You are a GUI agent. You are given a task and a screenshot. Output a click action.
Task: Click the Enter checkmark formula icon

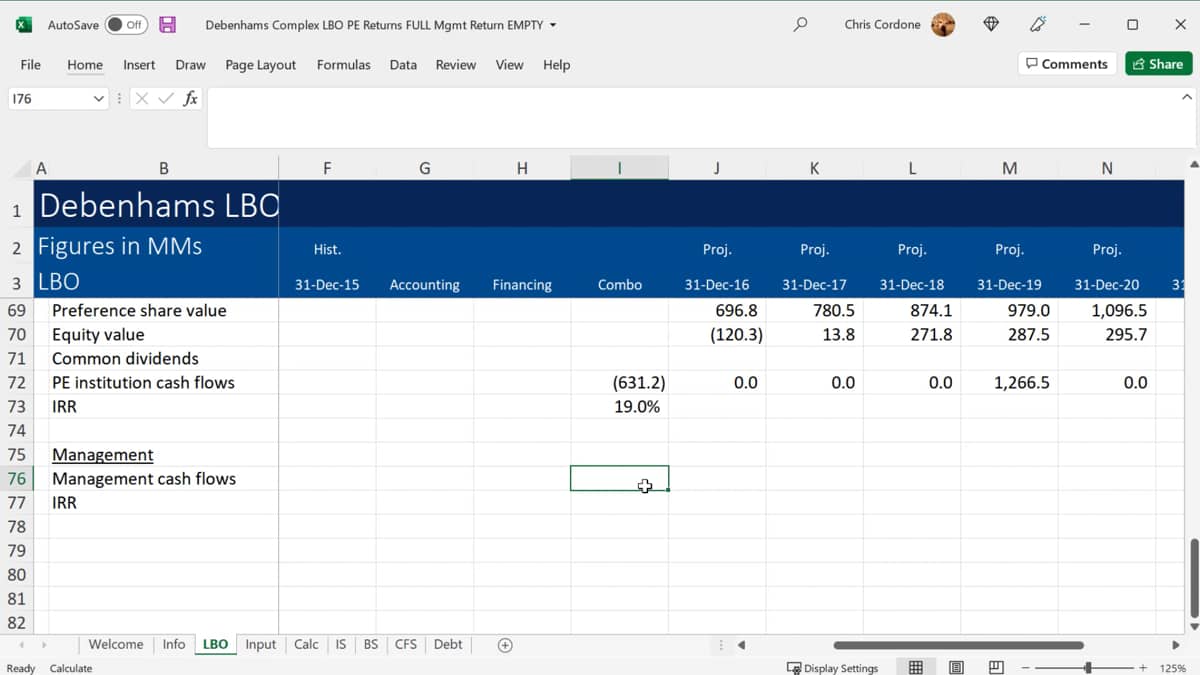(x=166, y=98)
